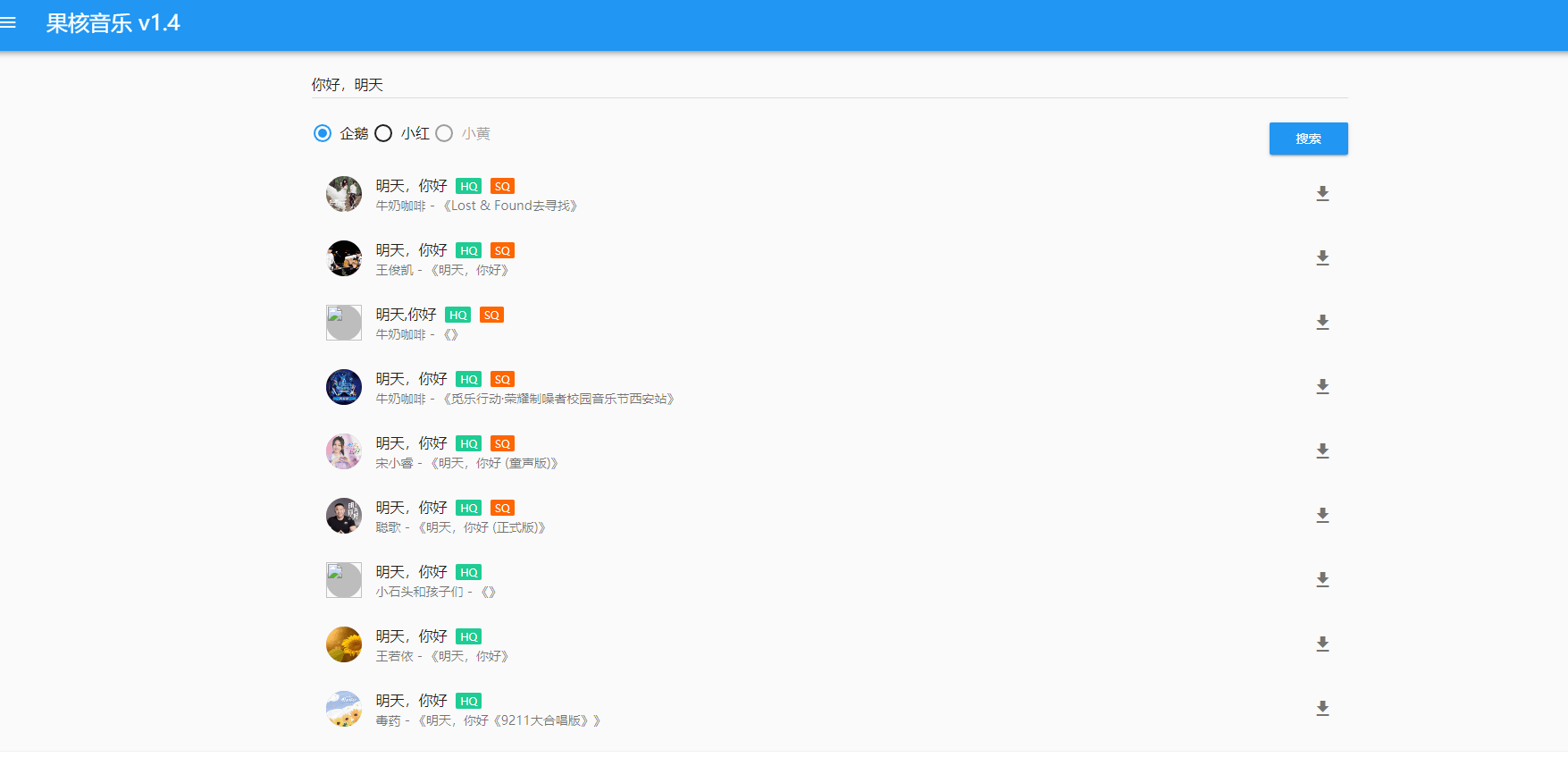Screen dimensions: 1568x766
Task: Click the text 王俊凯 - 《明天，你好》
Action: (x=442, y=270)
